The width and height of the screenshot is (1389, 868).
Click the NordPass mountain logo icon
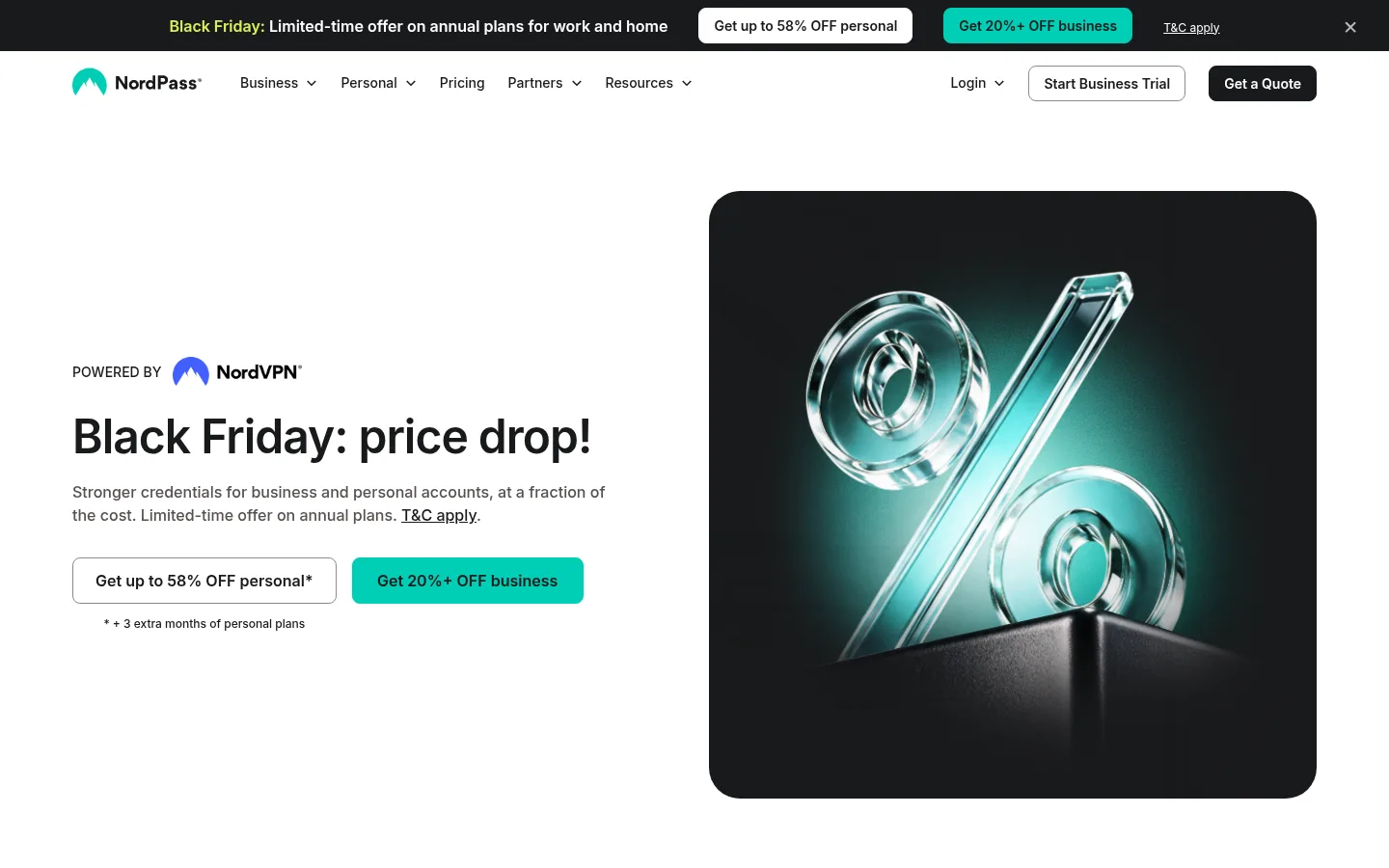tap(90, 83)
